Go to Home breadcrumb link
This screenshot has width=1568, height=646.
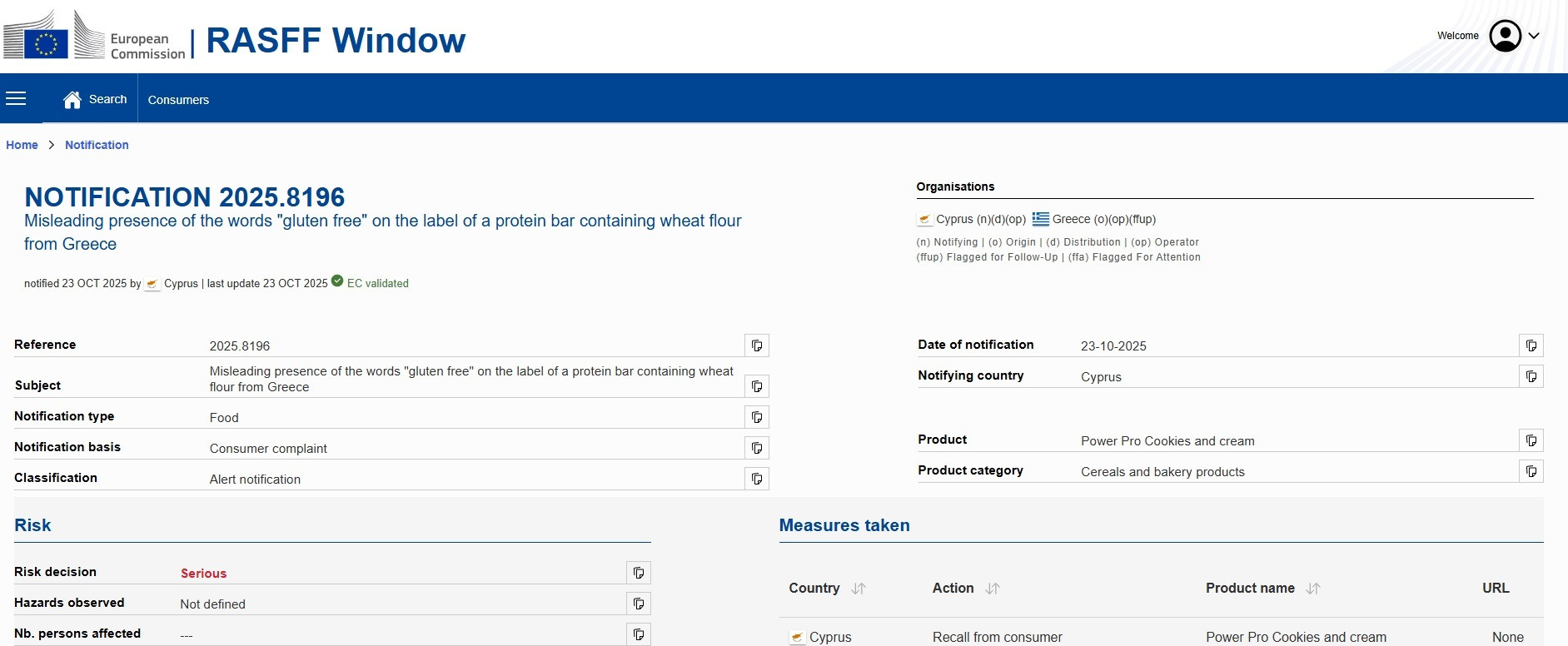(x=22, y=145)
